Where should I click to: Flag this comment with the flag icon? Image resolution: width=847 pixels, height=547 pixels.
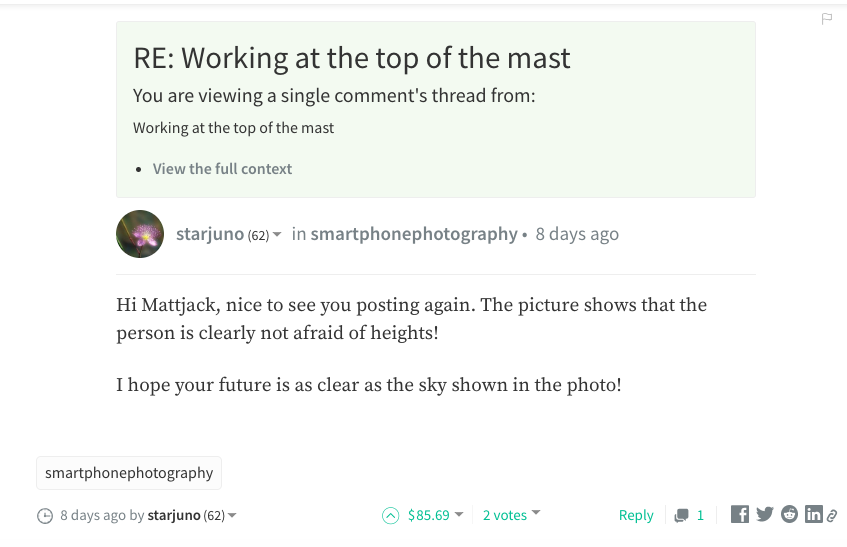pos(826,19)
